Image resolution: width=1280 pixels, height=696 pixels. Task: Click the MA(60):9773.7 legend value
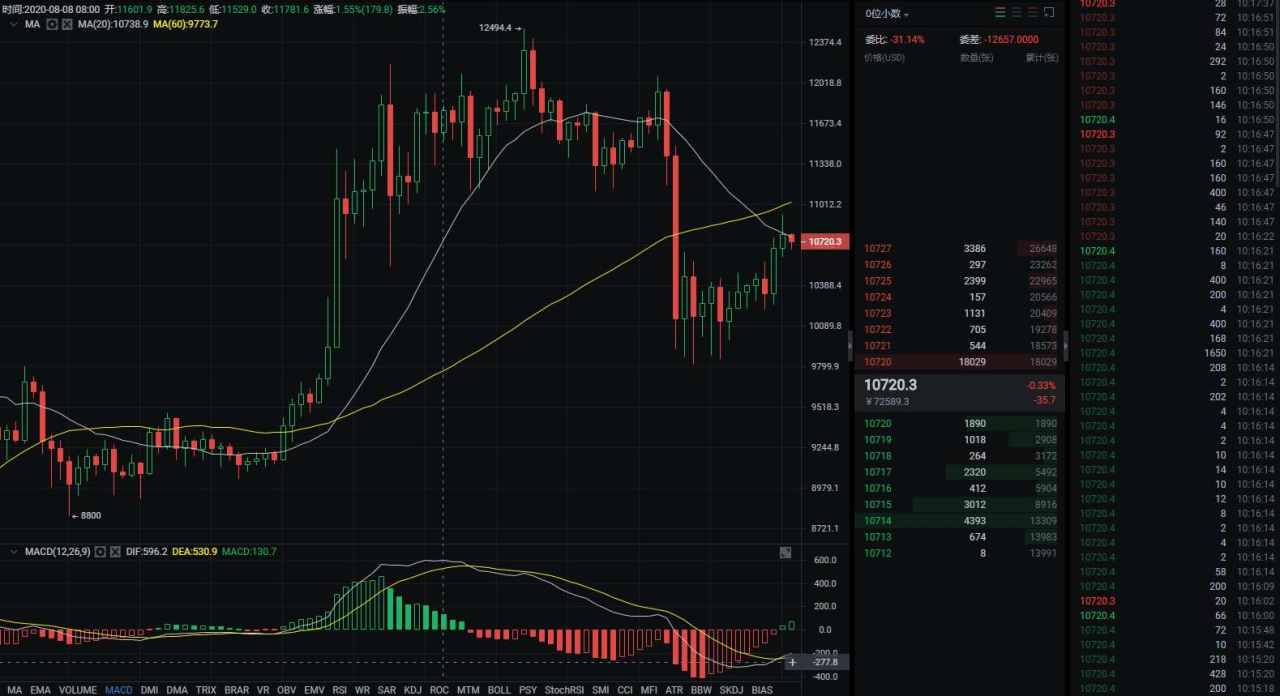pos(185,23)
